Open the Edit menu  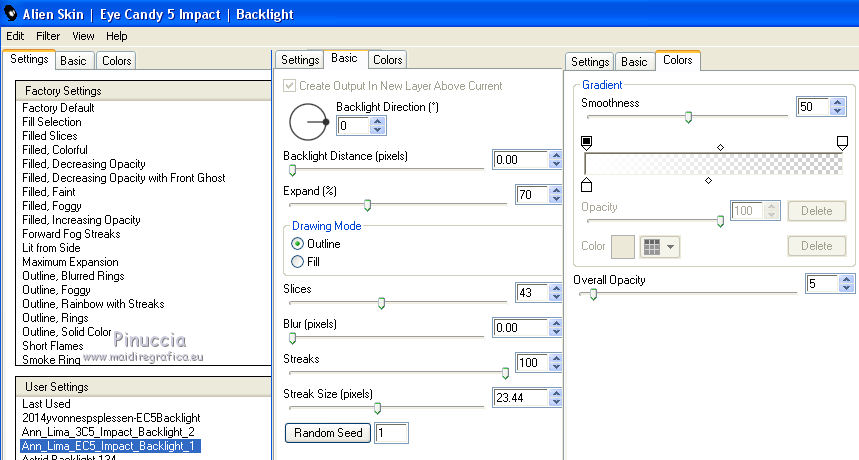click(15, 36)
